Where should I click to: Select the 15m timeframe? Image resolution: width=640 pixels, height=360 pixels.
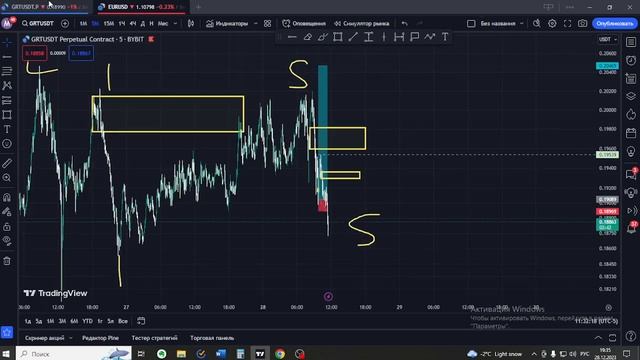tap(109, 24)
